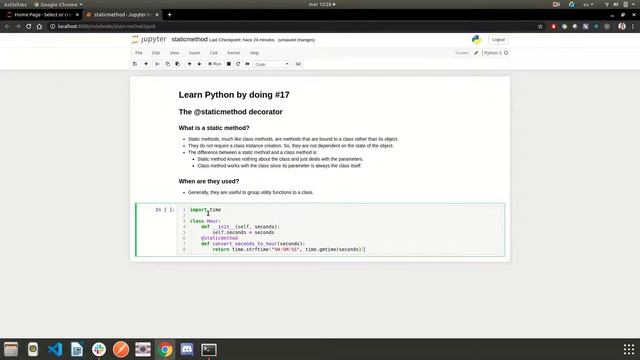Open the View menu
640x360 pixels.
pos(174,53)
